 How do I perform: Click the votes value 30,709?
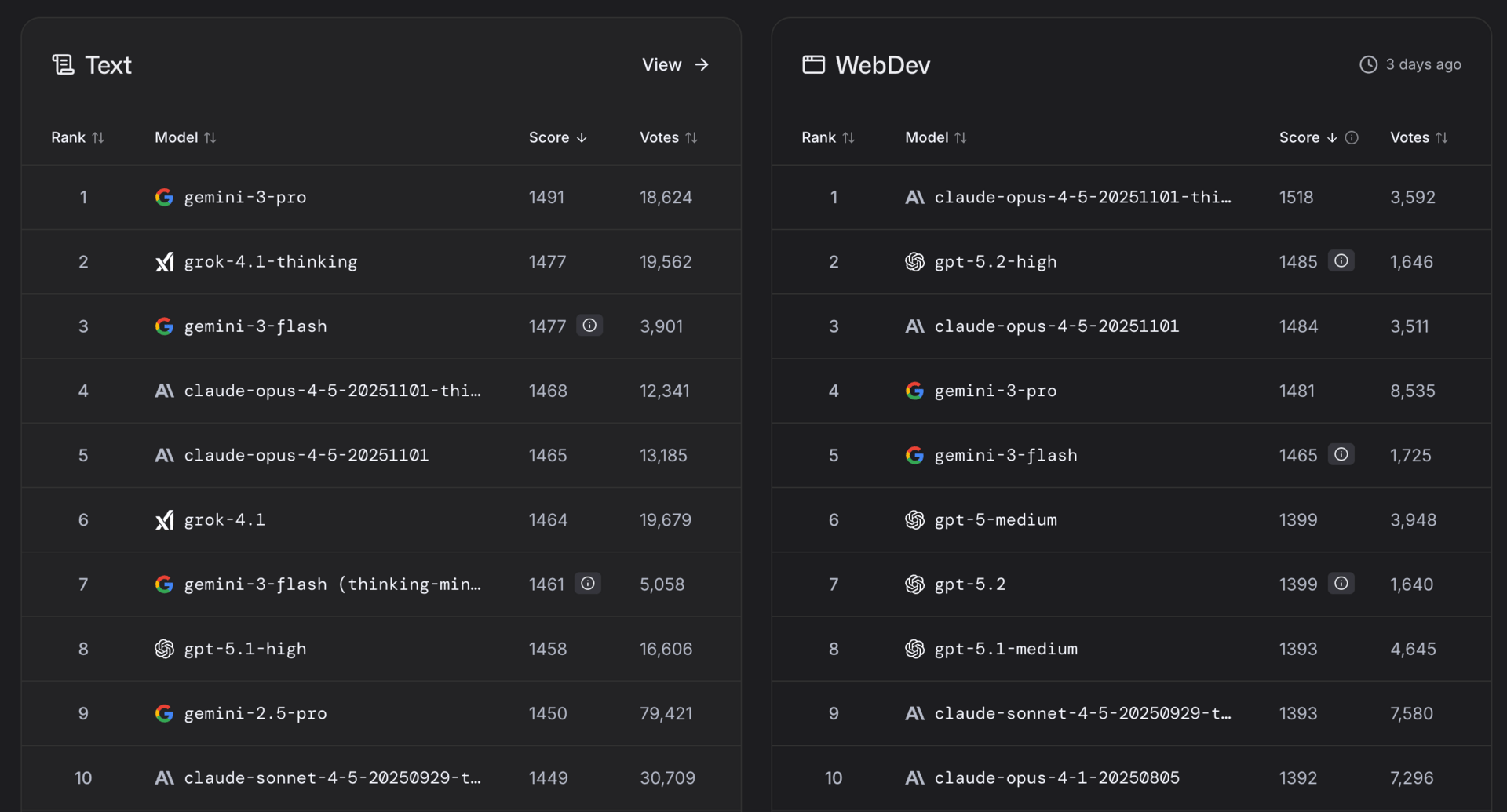667,778
